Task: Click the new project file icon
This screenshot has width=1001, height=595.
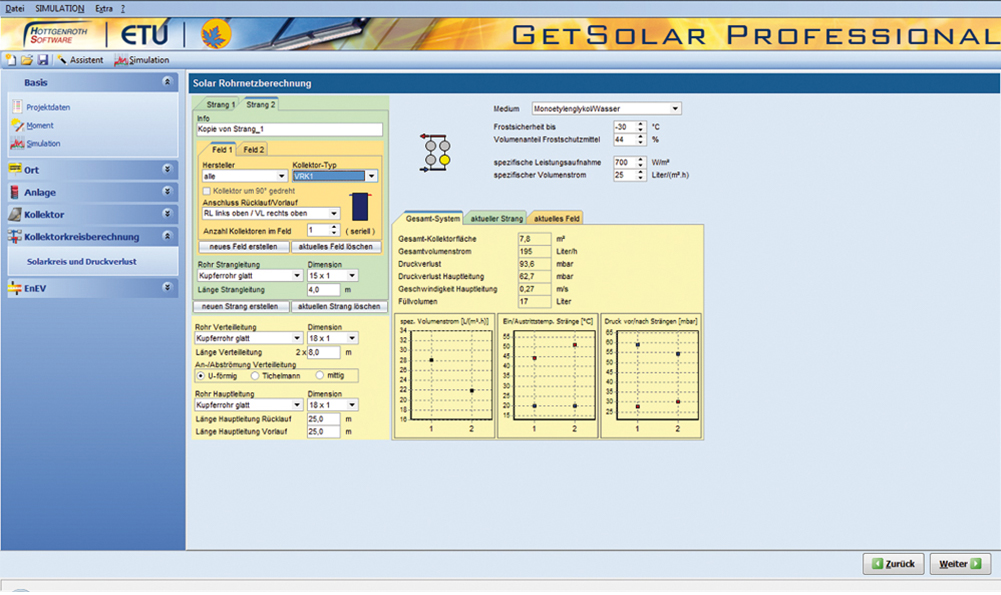Action: coord(11,60)
